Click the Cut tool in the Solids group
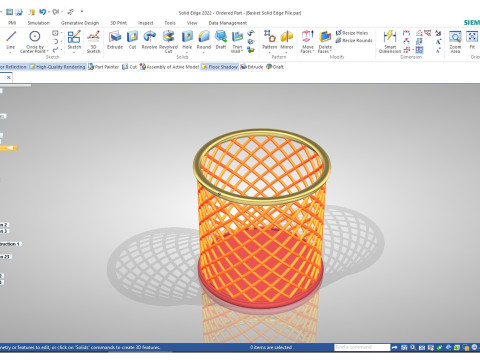480x360 pixels. pyautogui.click(x=132, y=40)
